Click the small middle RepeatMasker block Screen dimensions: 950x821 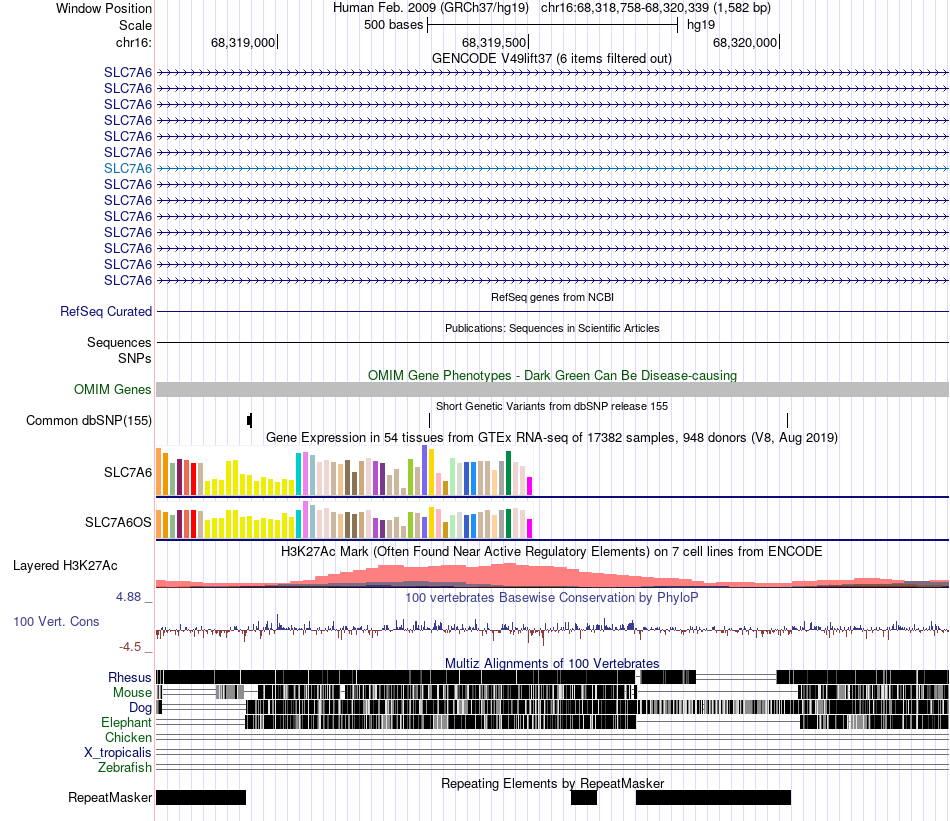tap(584, 798)
